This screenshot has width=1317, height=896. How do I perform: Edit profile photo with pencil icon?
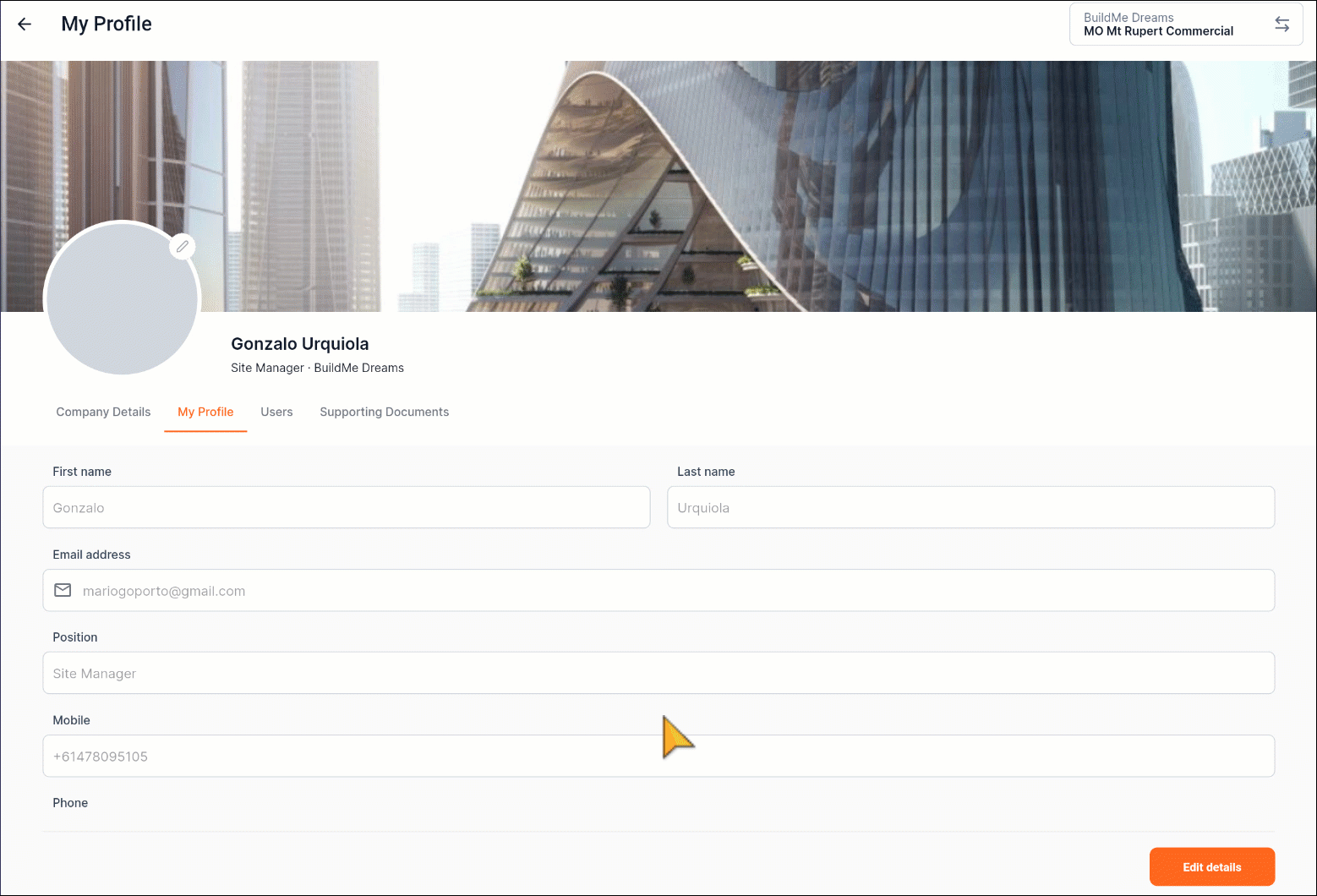(x=182, y=247)
